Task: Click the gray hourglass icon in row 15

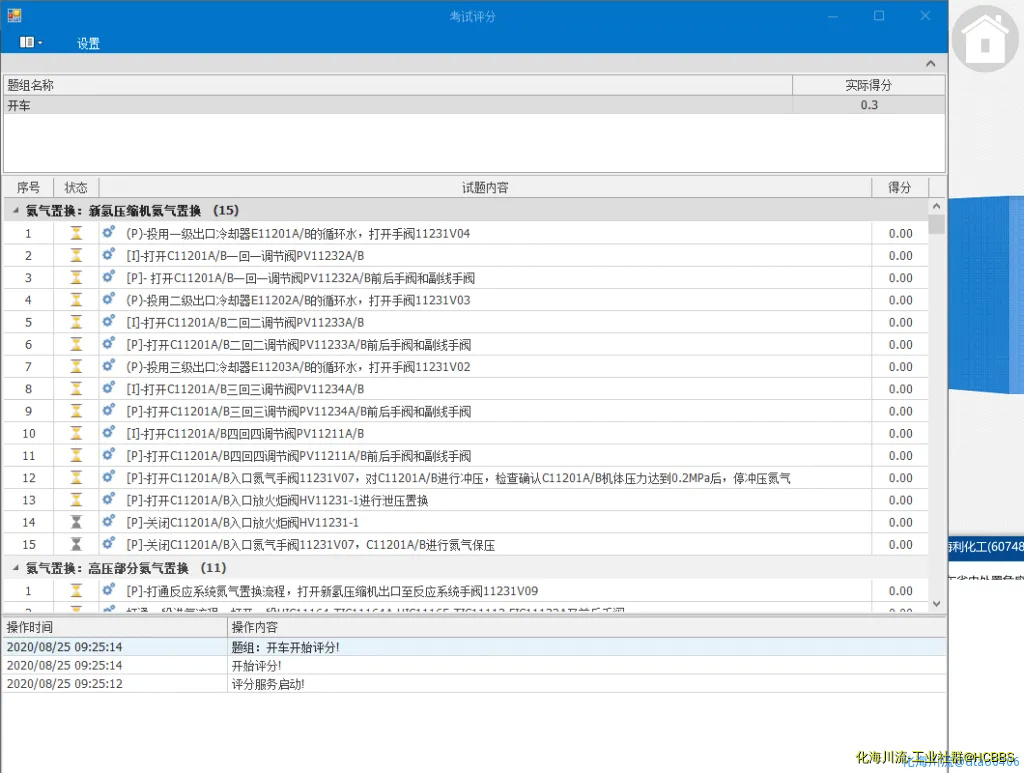Action: [x=76, y=545]
